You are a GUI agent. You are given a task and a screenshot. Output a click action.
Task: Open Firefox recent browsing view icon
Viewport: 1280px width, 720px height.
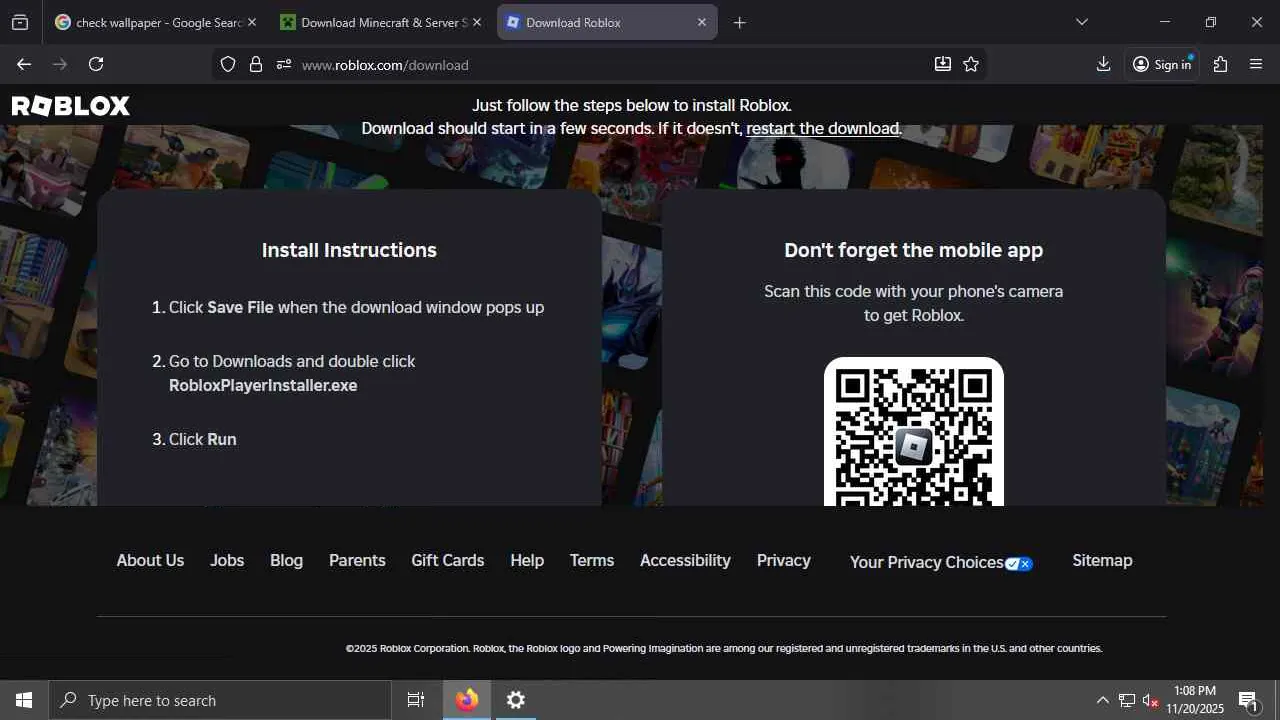(x=20, y=22)
